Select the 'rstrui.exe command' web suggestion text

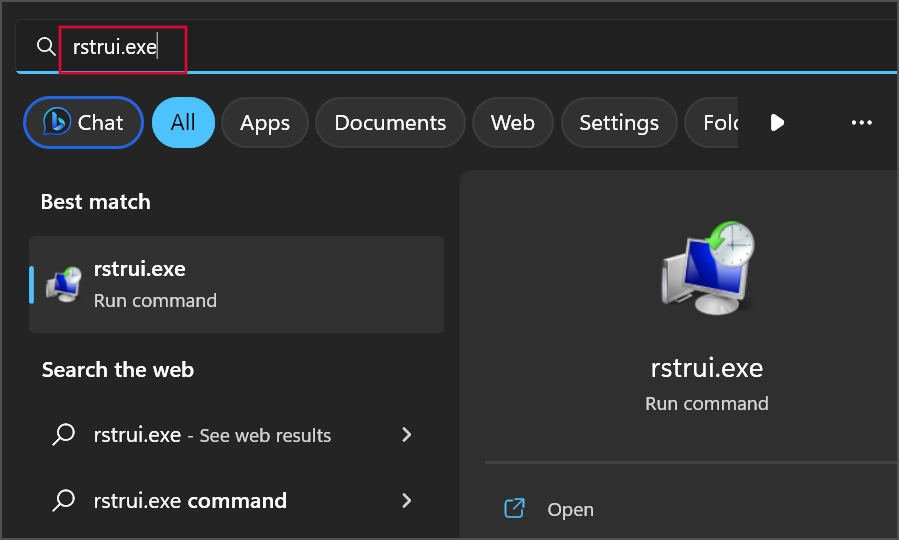[190, 500]
